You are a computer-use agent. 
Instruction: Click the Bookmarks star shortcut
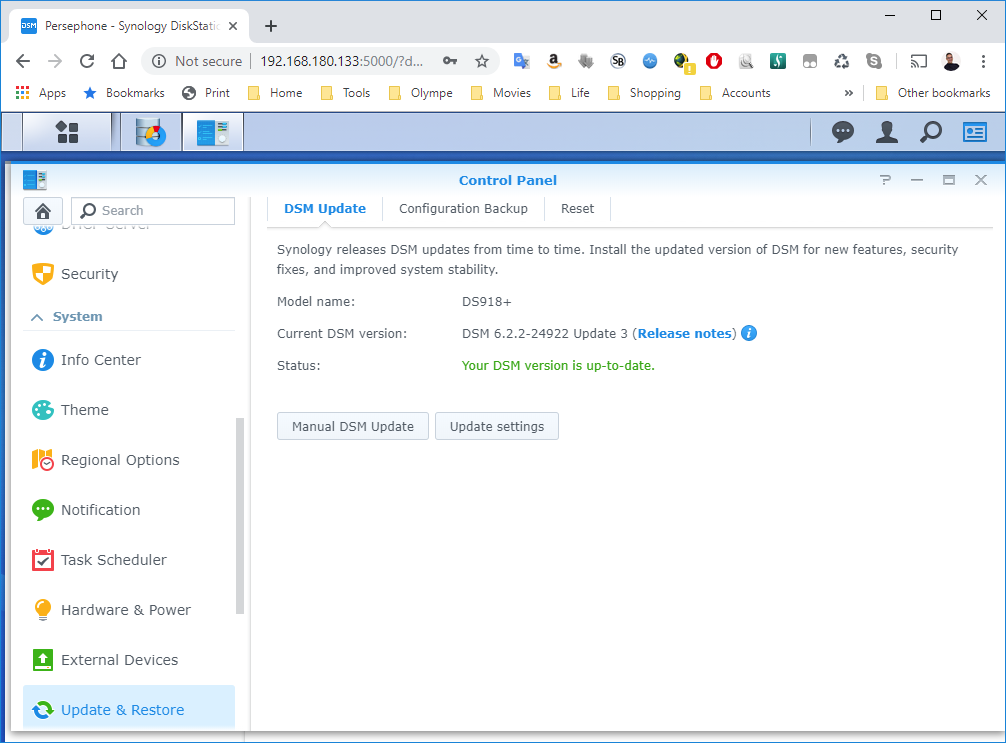[124, 93]
